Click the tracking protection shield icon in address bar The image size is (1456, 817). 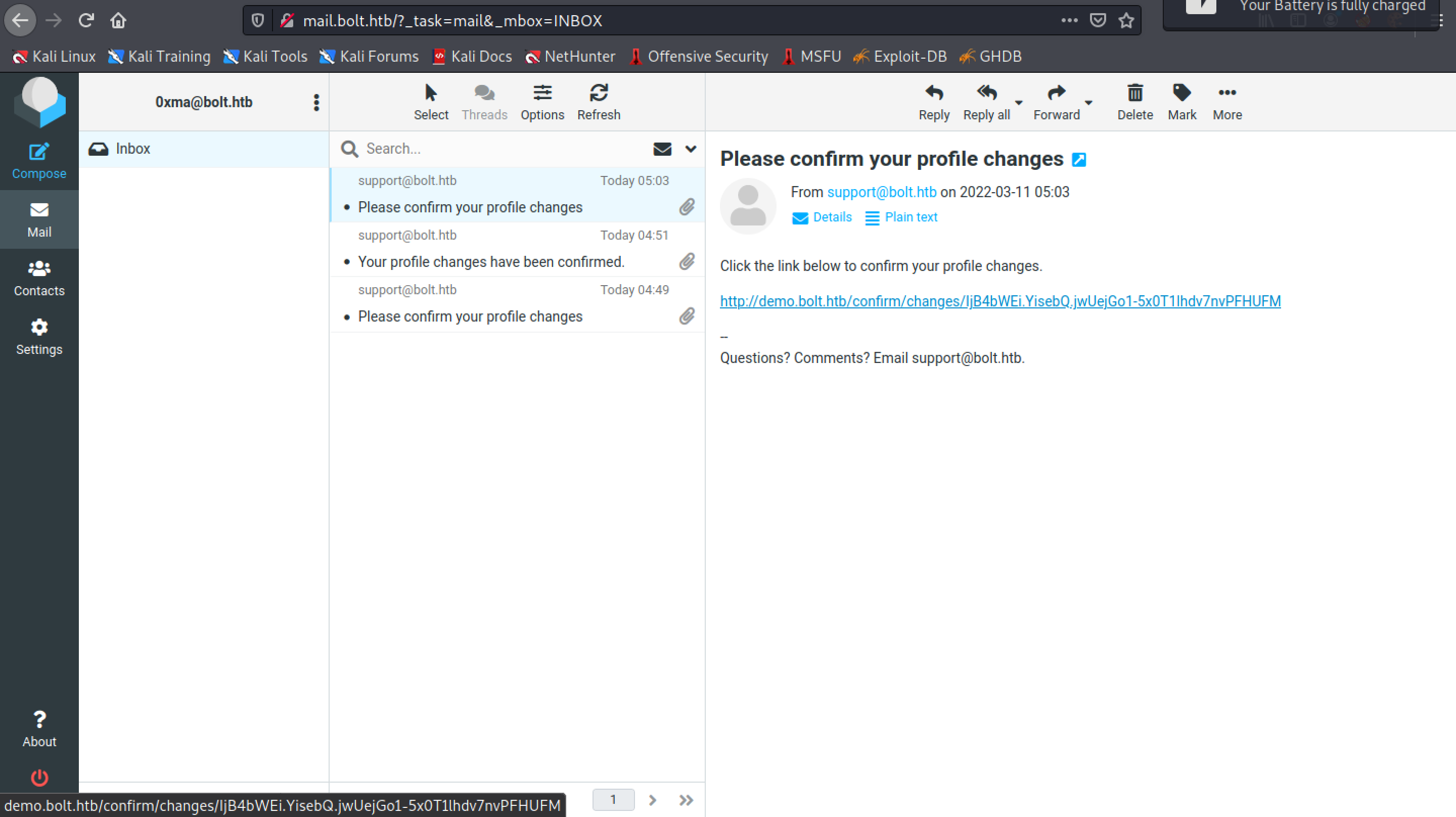pos(258,21)
